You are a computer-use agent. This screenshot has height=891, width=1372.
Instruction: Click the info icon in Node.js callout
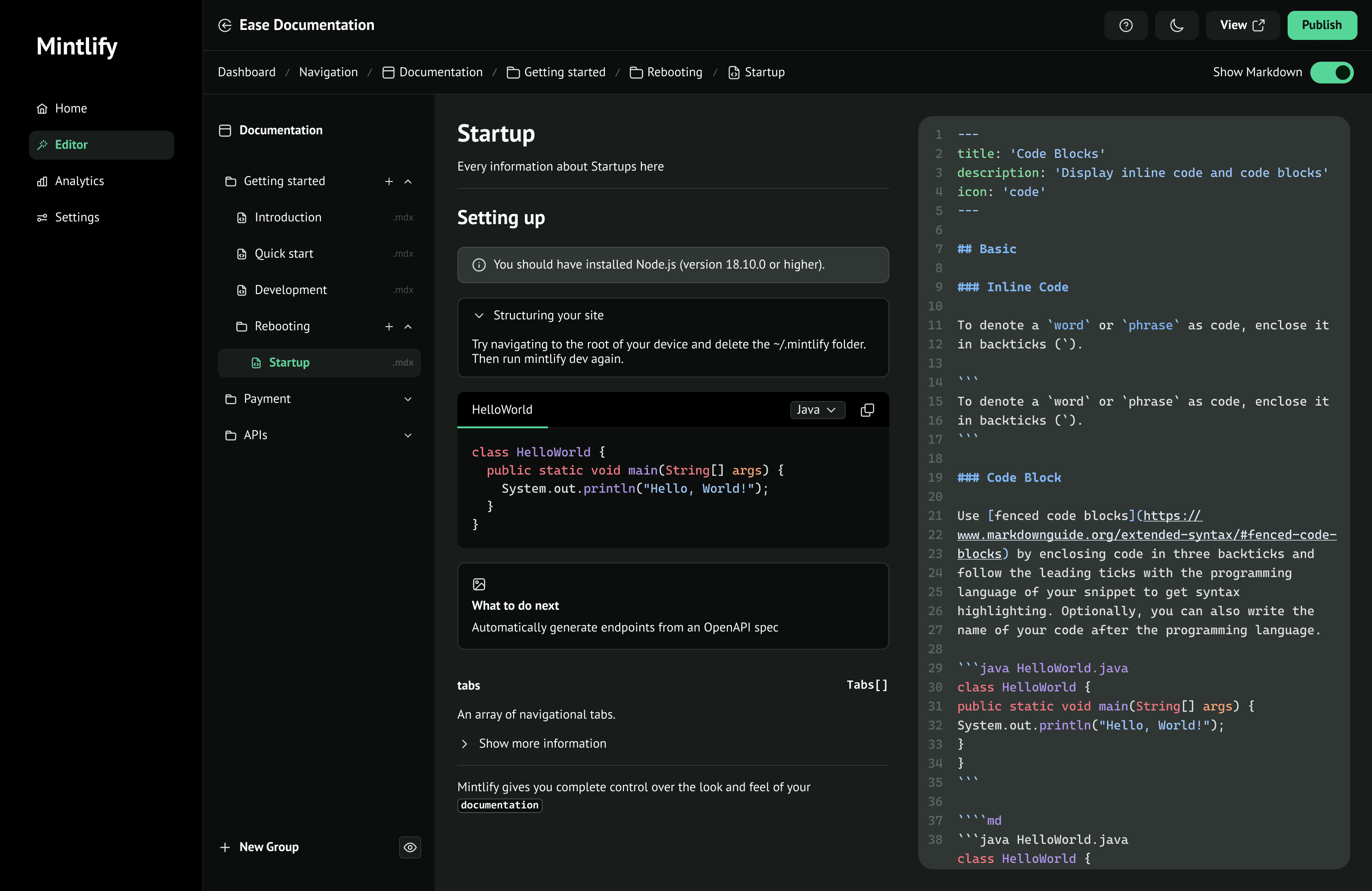coord(479,264)
